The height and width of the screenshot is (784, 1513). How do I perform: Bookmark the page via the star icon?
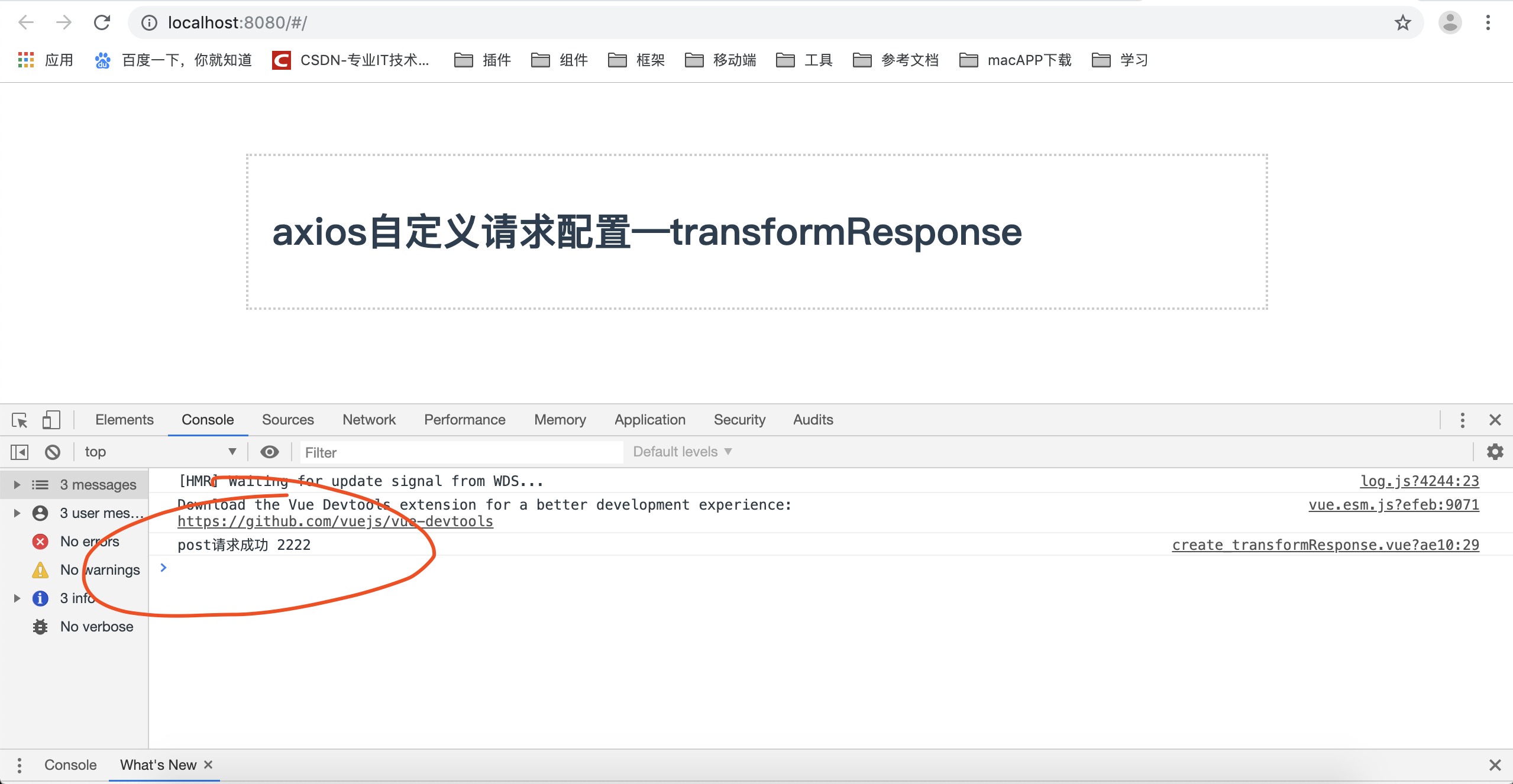pos(1401,22)
